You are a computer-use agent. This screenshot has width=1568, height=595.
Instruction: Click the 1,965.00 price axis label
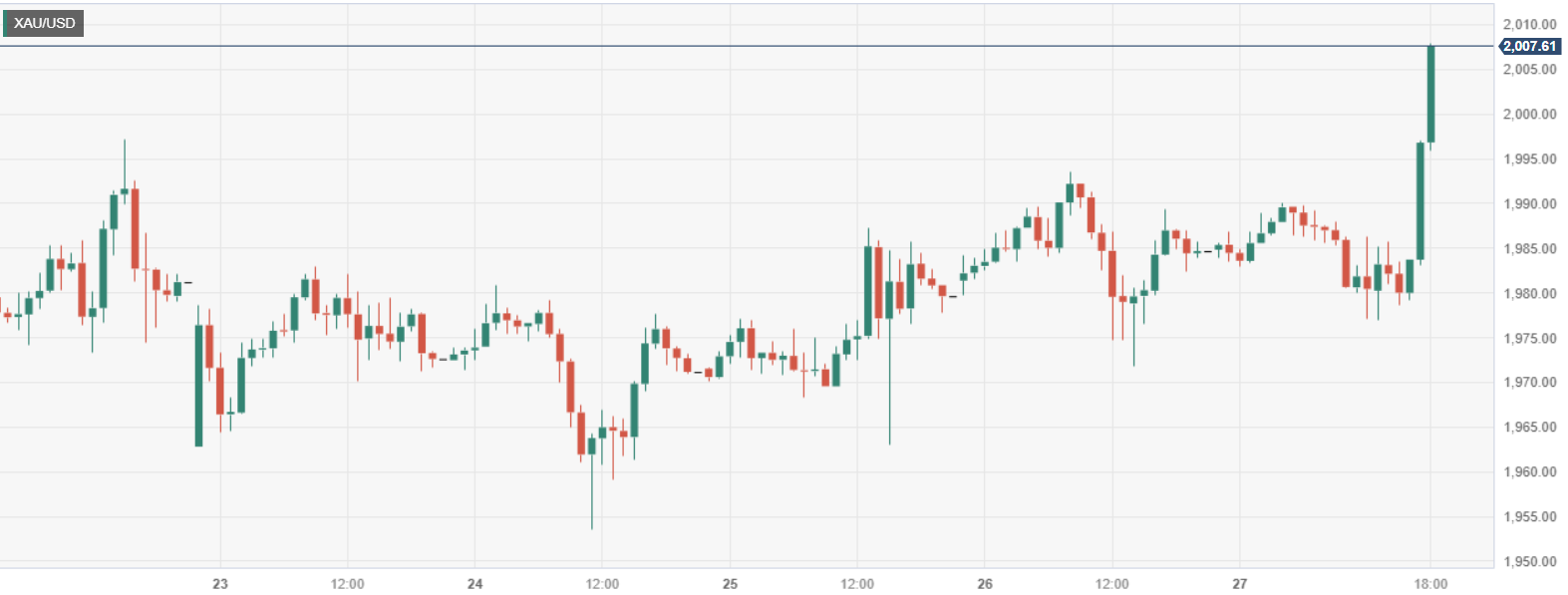point(1529,427)
